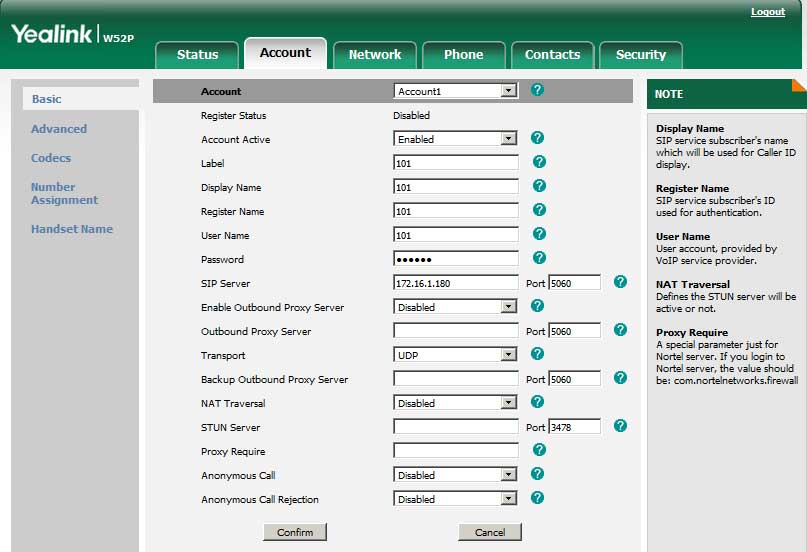Focus the Display Name input field
Screen dimensions: 807x552
tap(456, 187)
